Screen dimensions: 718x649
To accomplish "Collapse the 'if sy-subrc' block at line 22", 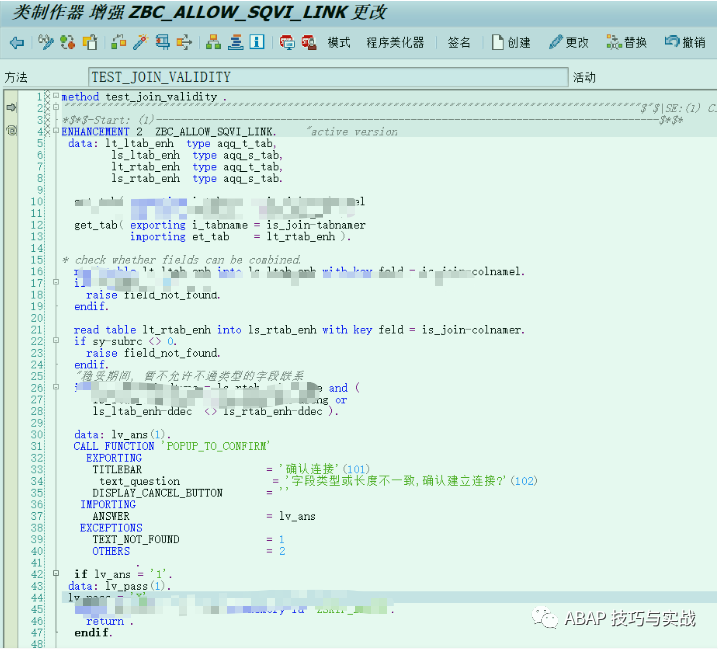I will (x=56, y=340).
